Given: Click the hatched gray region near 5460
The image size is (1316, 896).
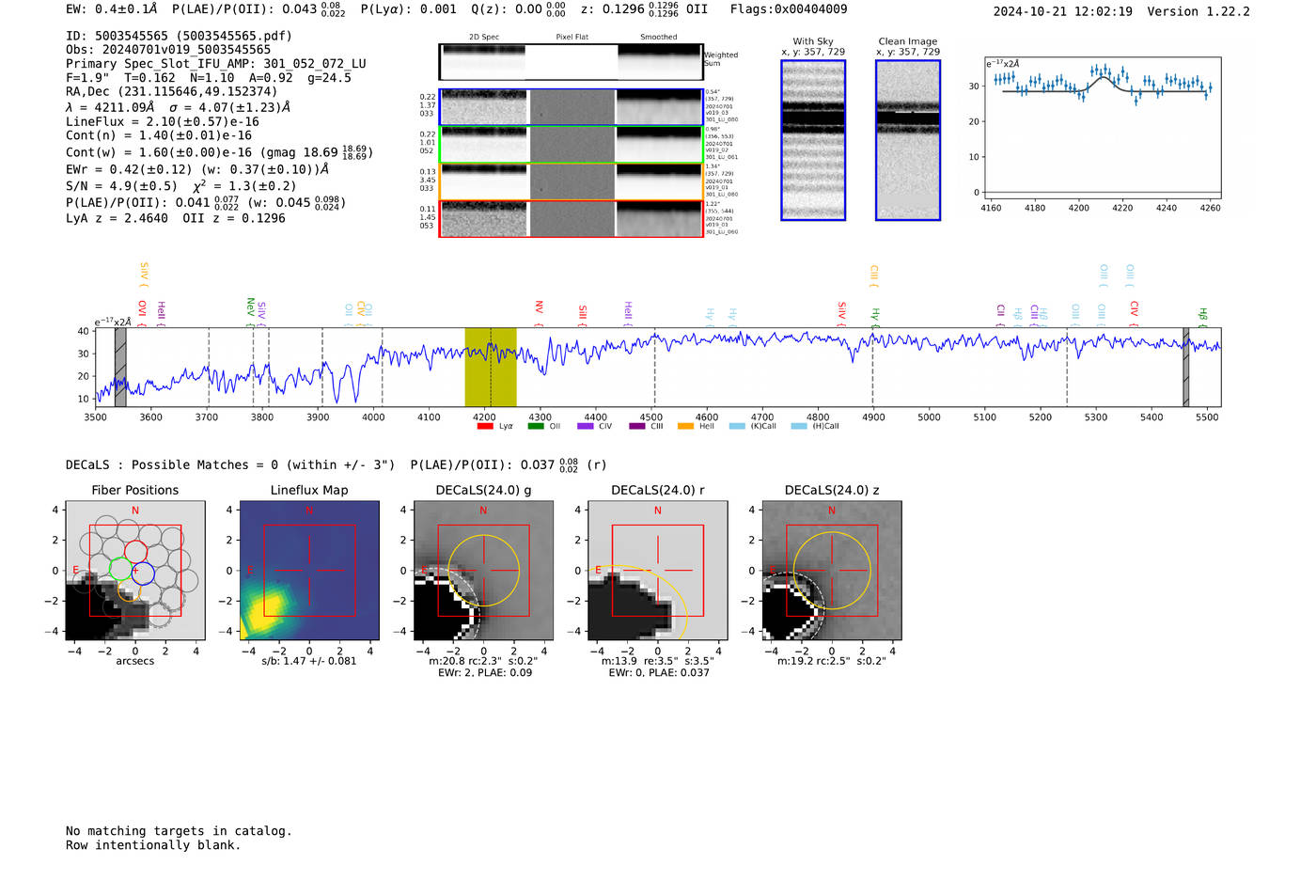Looking at the screenshot, I should [1186, 367].
